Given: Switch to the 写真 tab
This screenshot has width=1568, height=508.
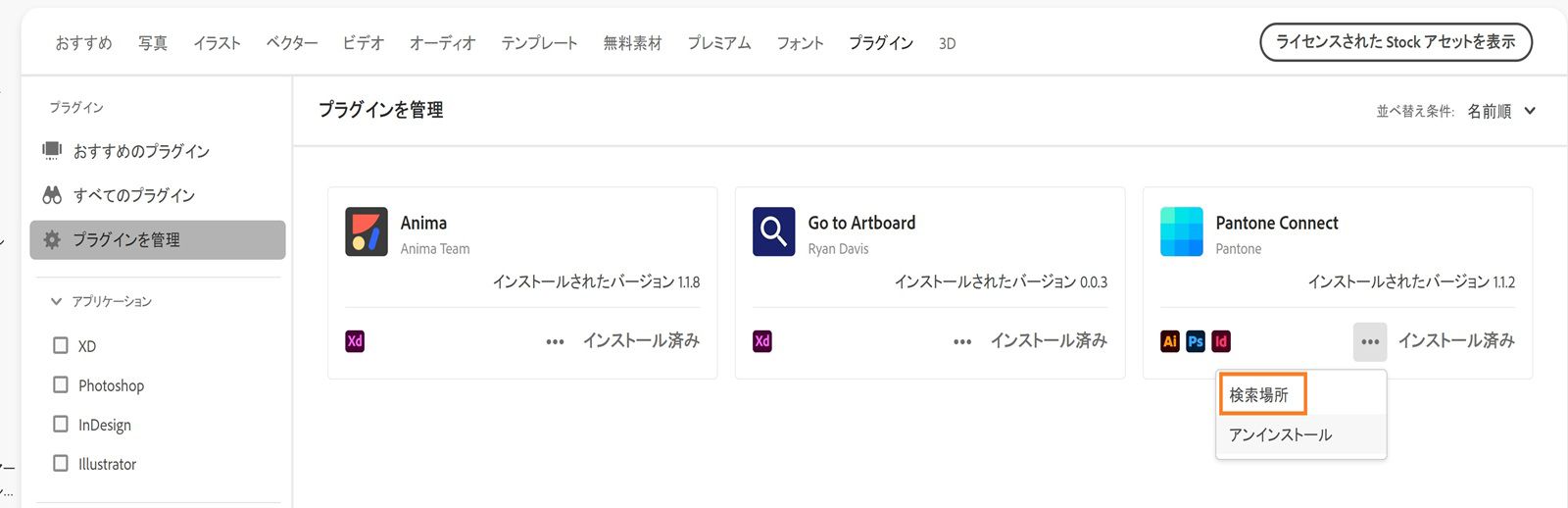Looking at the screenshot, I should 153,43.
